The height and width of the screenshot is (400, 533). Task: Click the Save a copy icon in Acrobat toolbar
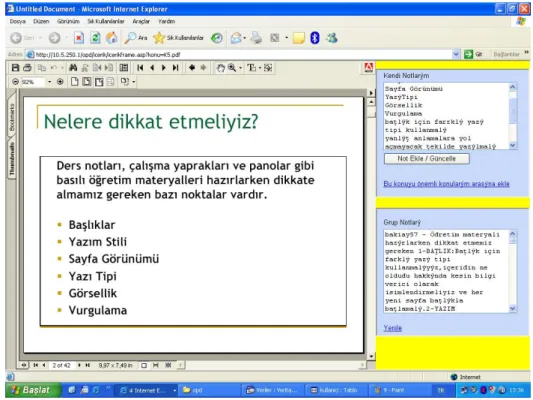coord(15,68)
